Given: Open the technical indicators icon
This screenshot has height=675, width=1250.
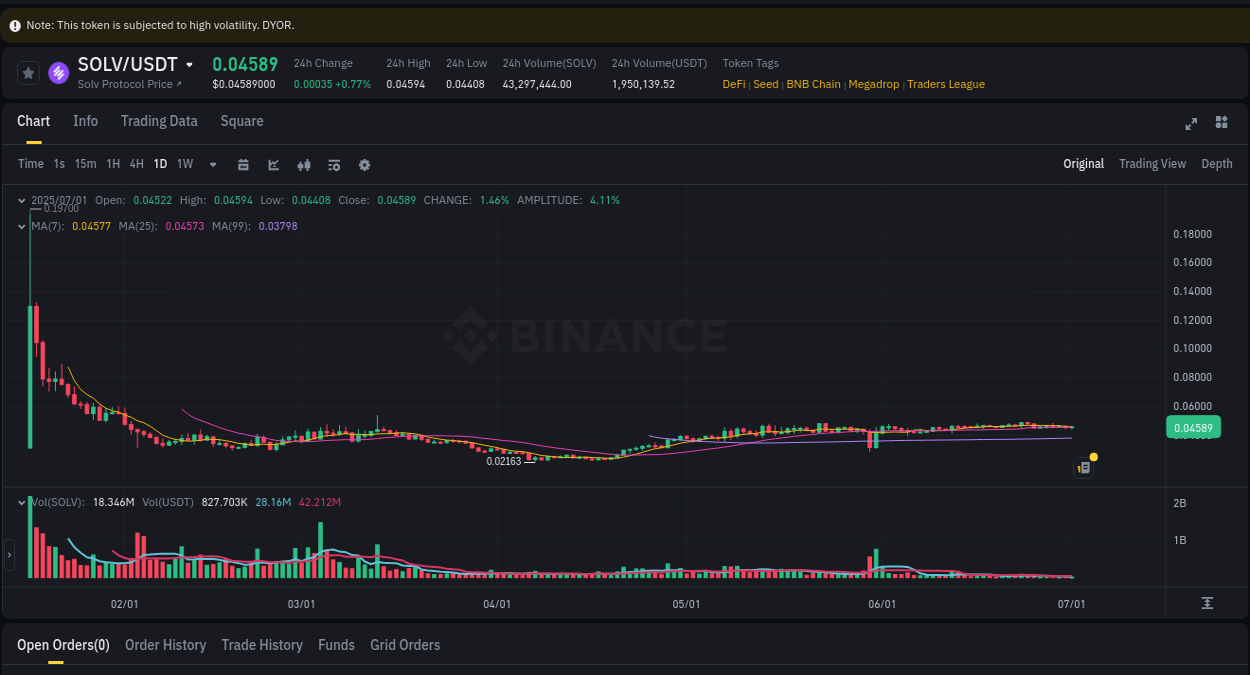Looking at the screenshot, I should 334,164.
